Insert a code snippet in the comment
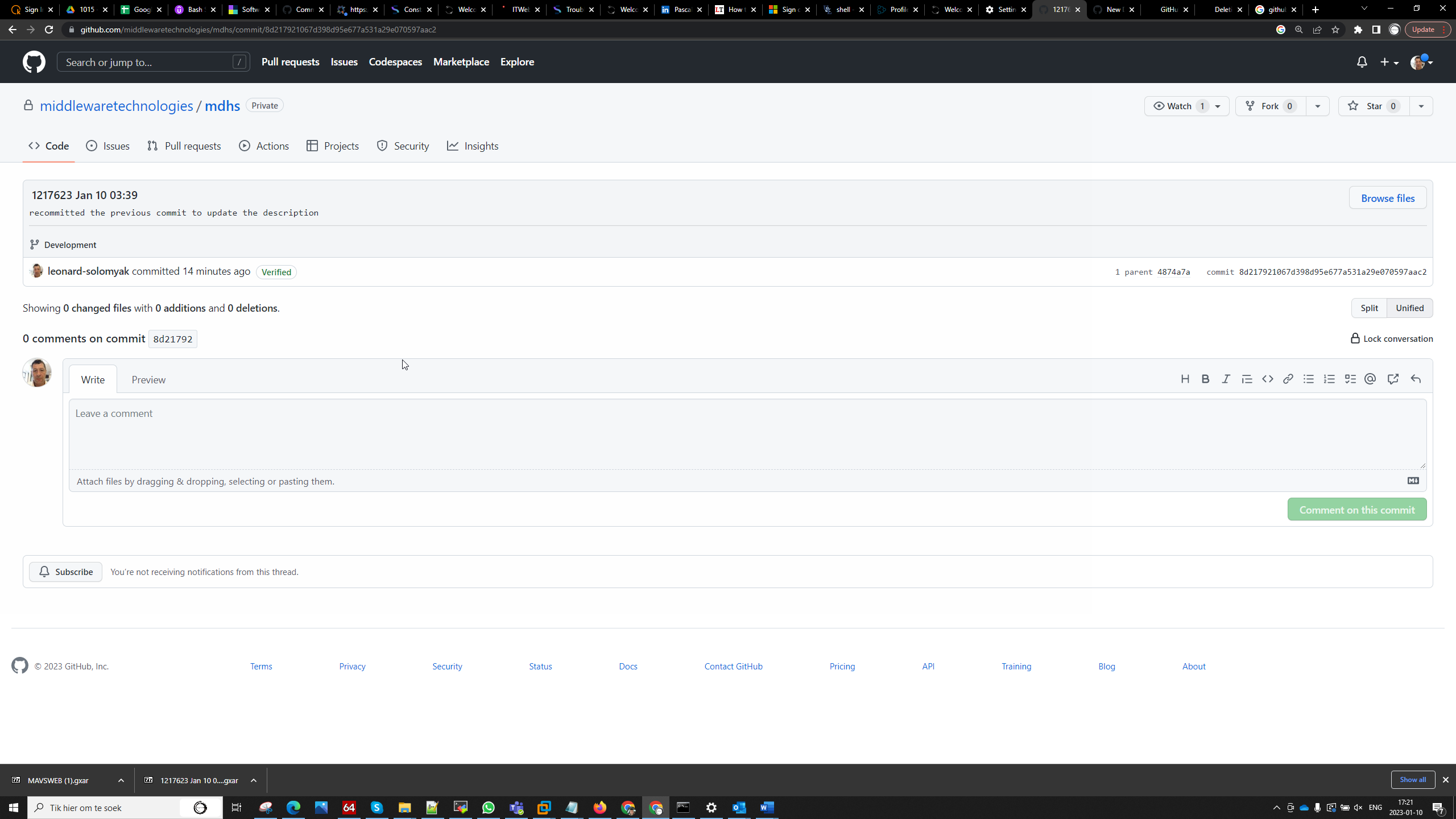This screenshot has width=1456, height=819. pyautogui.click(x=1268, y=379)
